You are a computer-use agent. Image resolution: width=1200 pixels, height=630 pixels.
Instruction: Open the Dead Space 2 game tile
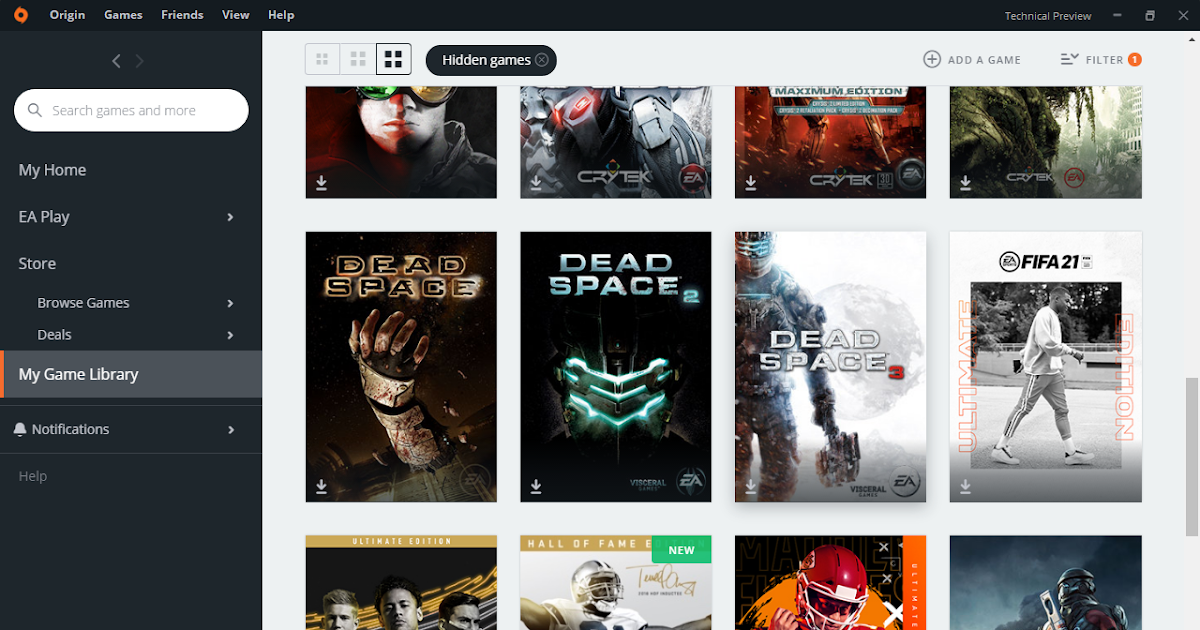(x=616, y=367)
